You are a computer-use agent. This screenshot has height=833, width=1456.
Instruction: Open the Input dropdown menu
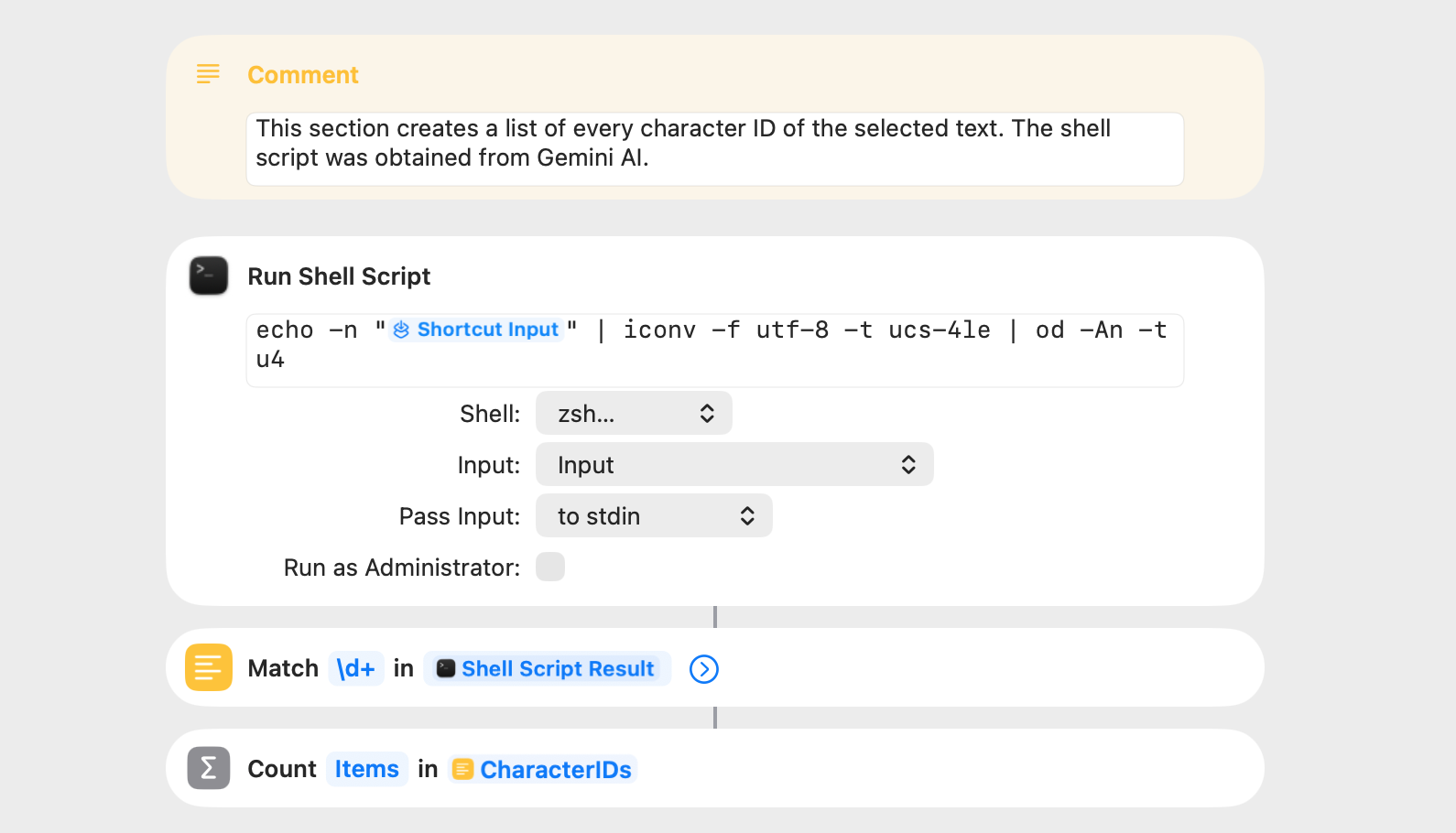(x=734, y=465)
